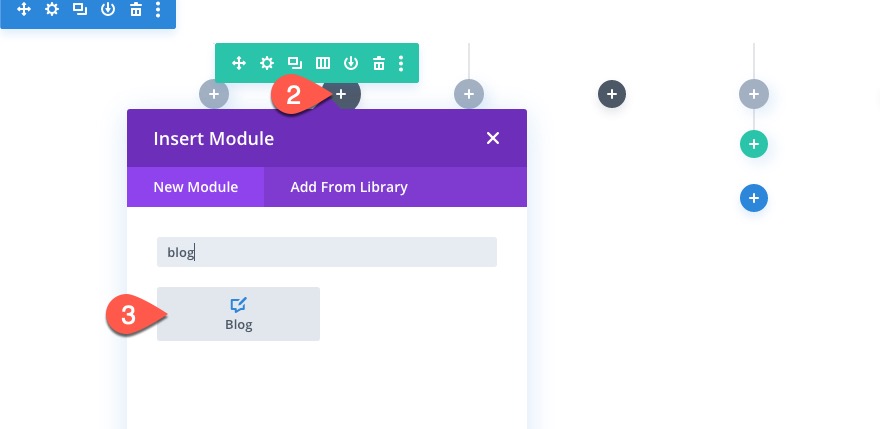Duplicate the section from blue toolbar
880x429 pixels.
pos(80,10)
